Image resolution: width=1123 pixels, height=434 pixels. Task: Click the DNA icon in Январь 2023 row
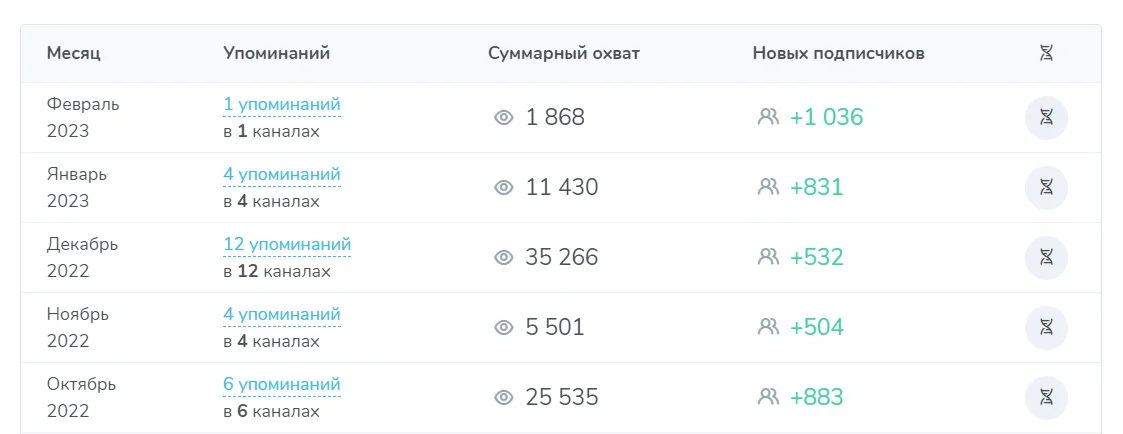click(x=1046, y=188)
